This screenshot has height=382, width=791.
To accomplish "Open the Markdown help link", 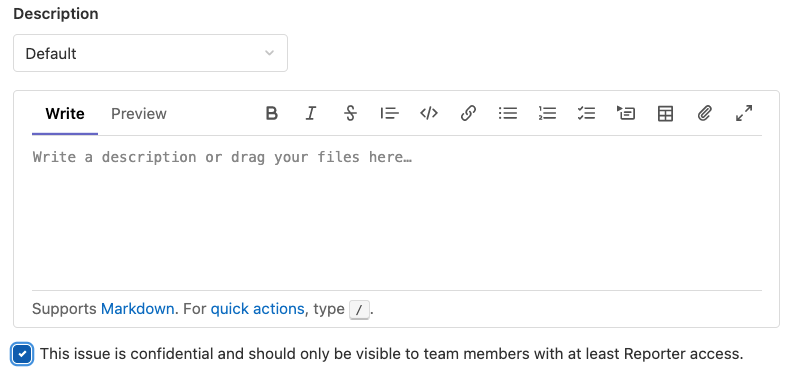I will (138, 308).
